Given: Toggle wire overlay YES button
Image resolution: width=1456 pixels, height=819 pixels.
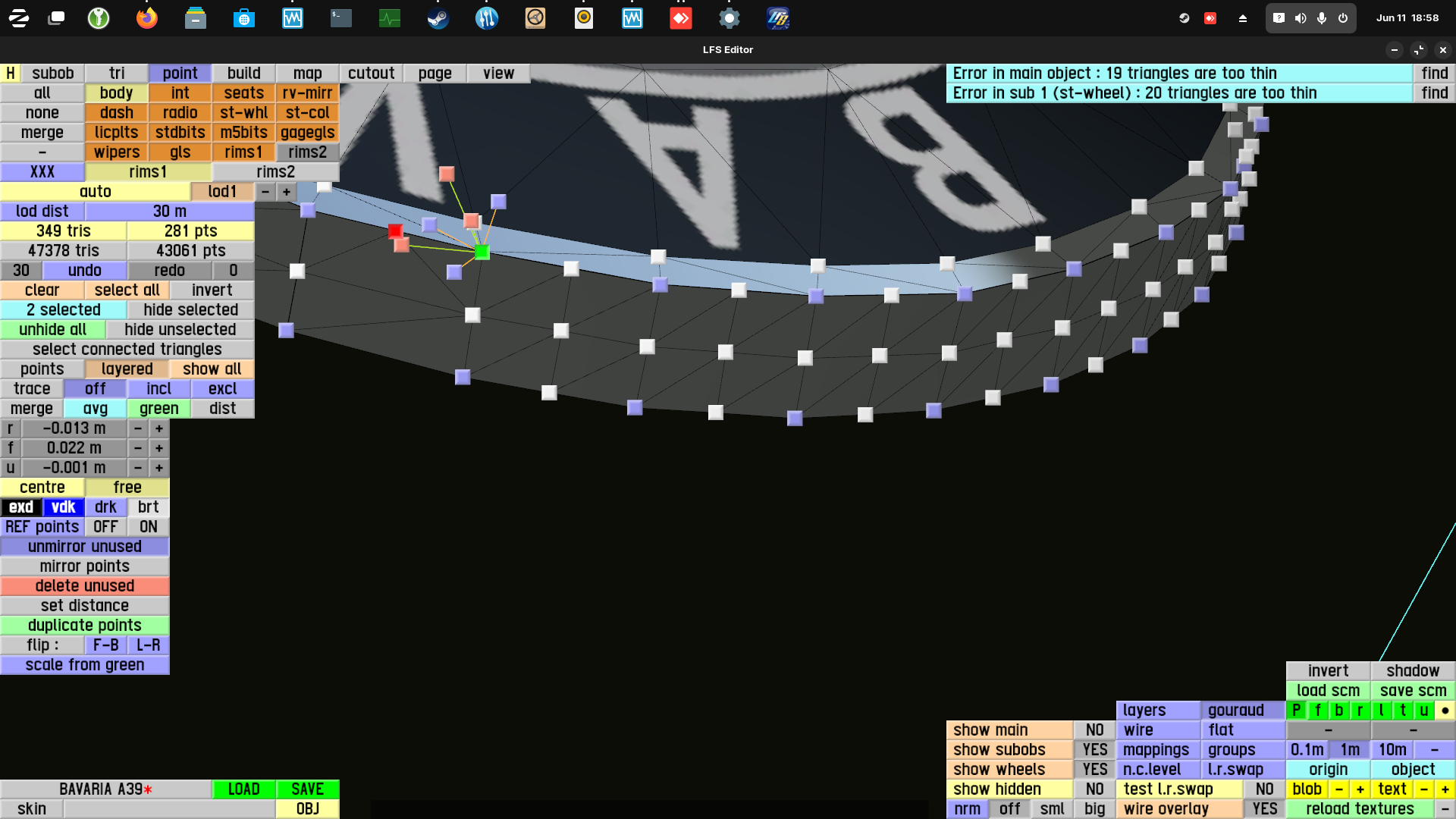Looking at the screenshot, I should click(1264, 808).
